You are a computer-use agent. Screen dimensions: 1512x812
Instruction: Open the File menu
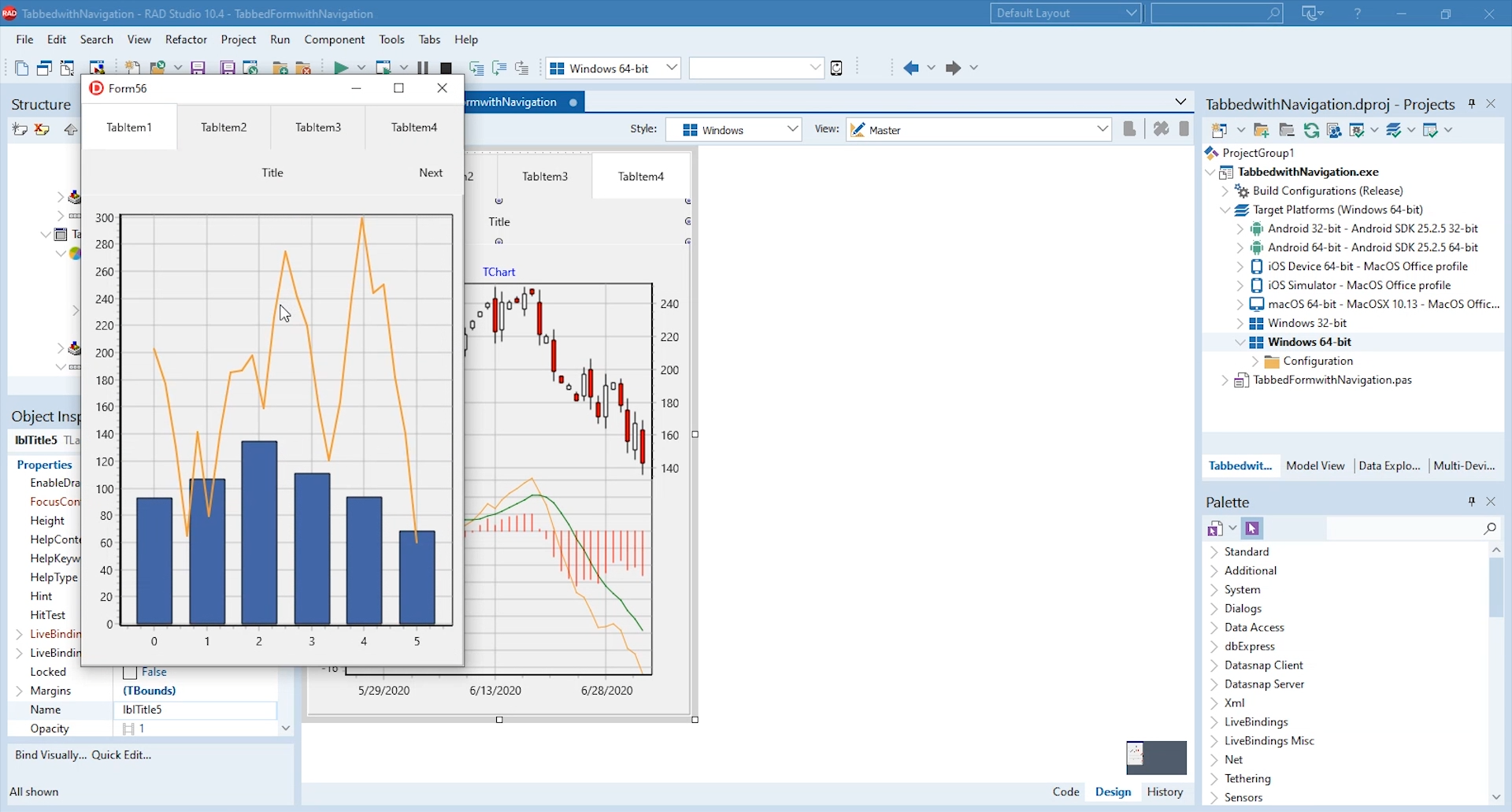pos(24,39)
